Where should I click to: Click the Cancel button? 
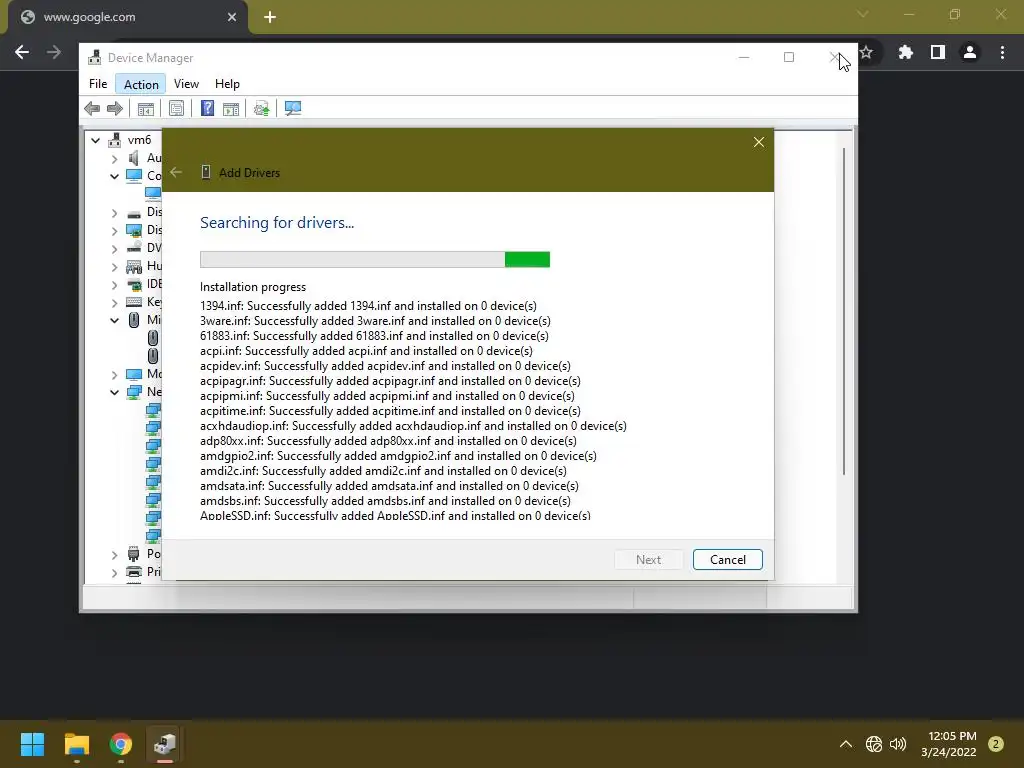pyautogui.click(x=728, y=560)
